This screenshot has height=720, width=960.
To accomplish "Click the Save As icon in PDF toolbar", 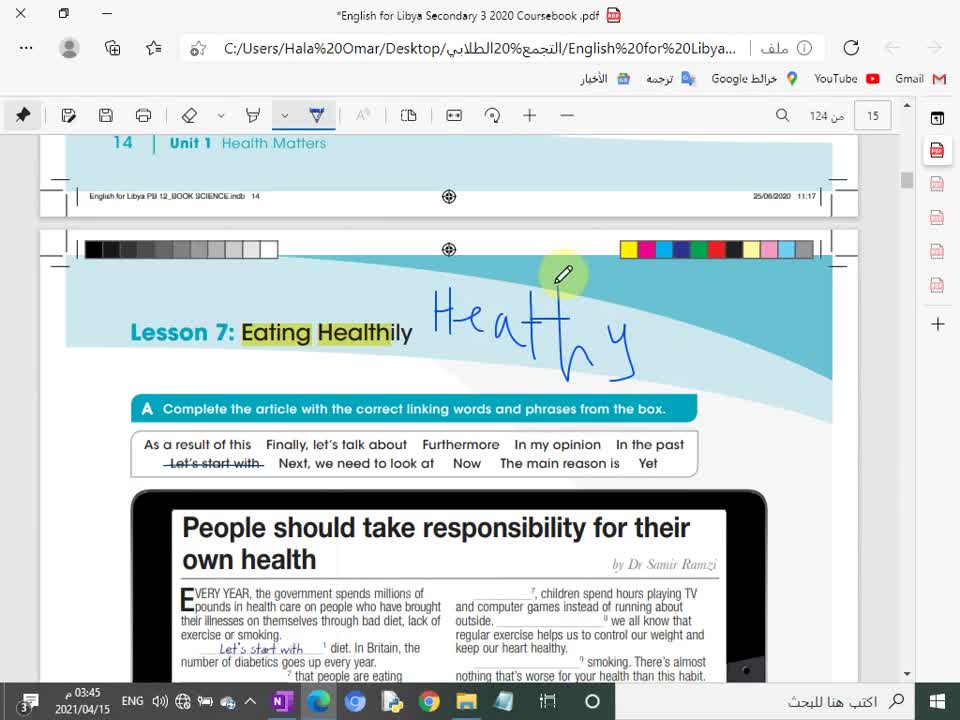I will click(68, 115).
